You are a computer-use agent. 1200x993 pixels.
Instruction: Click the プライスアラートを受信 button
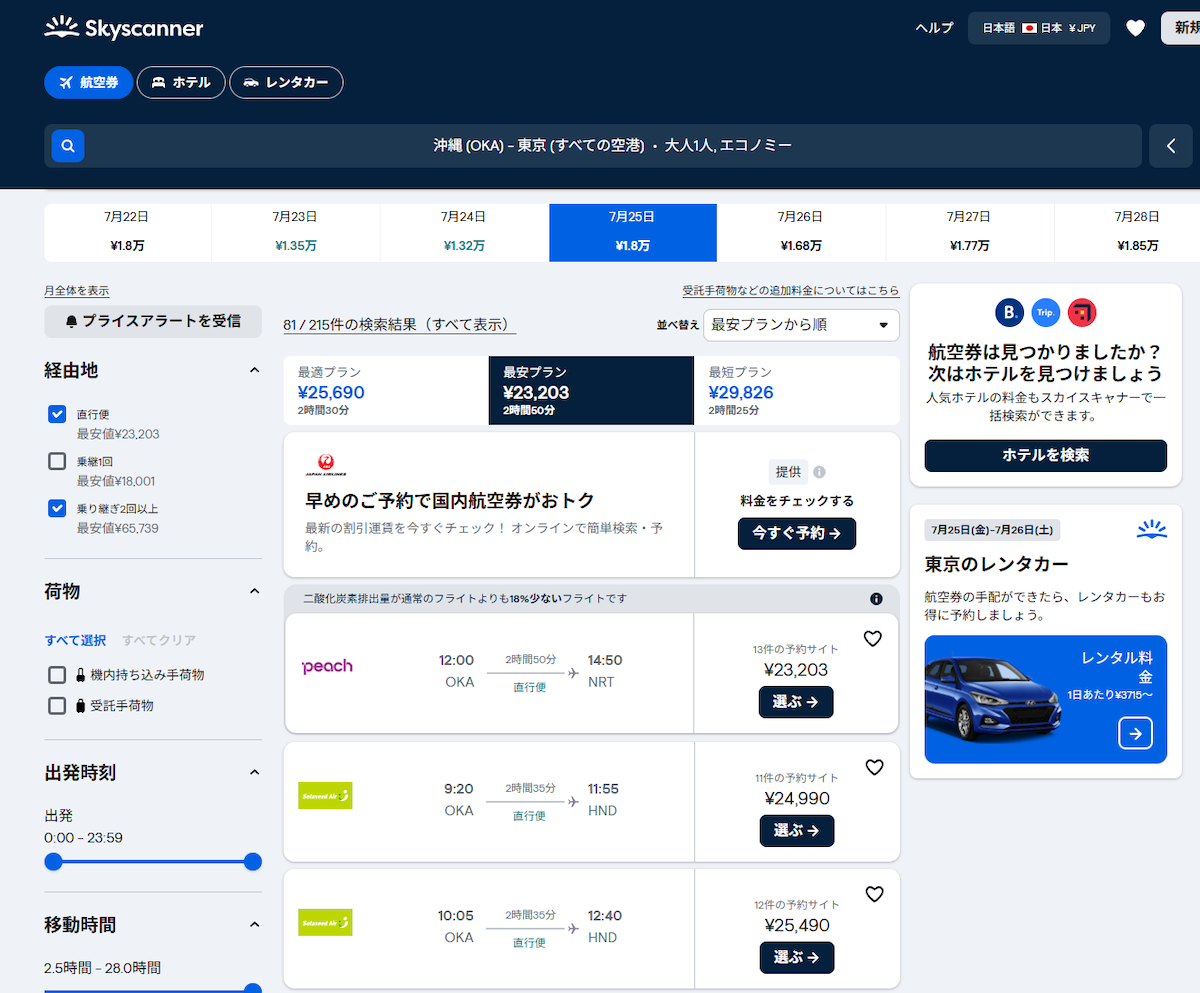153,321
